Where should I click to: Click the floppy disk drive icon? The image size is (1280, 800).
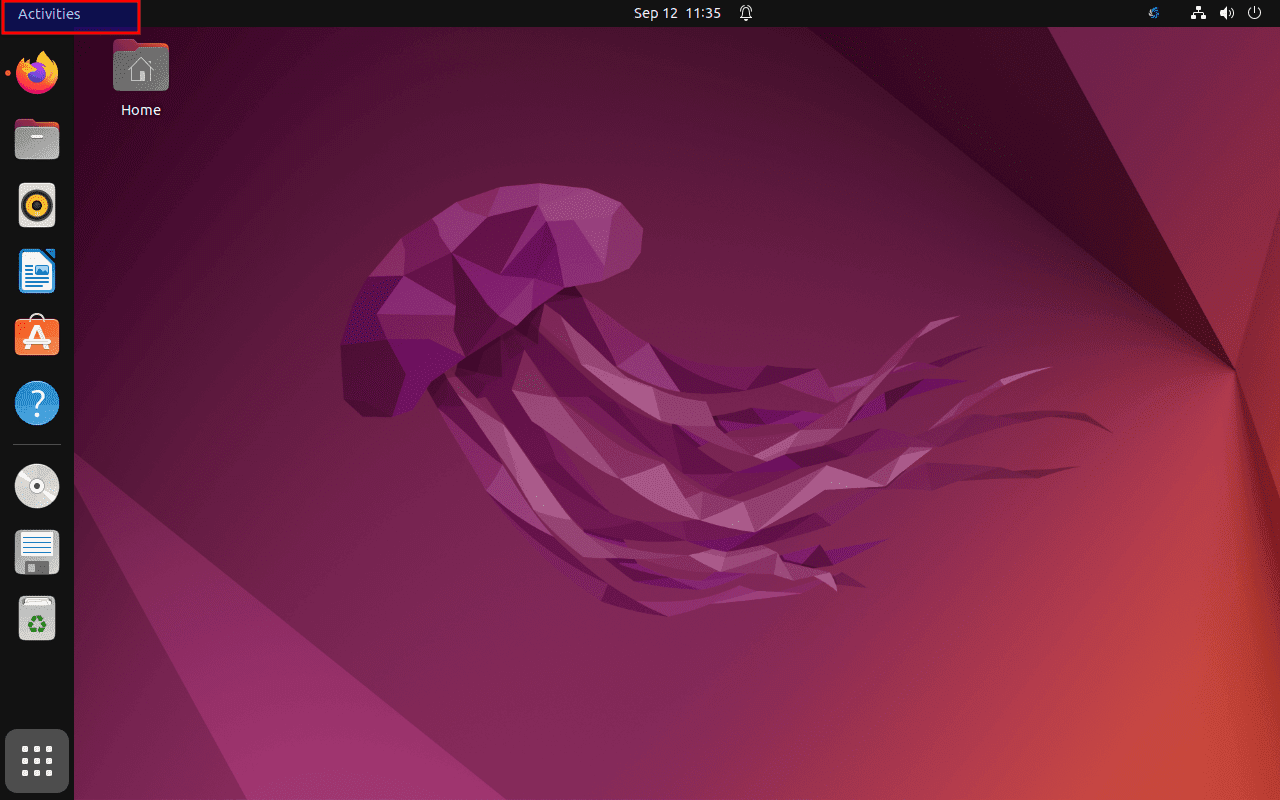[x=37, y=553]
